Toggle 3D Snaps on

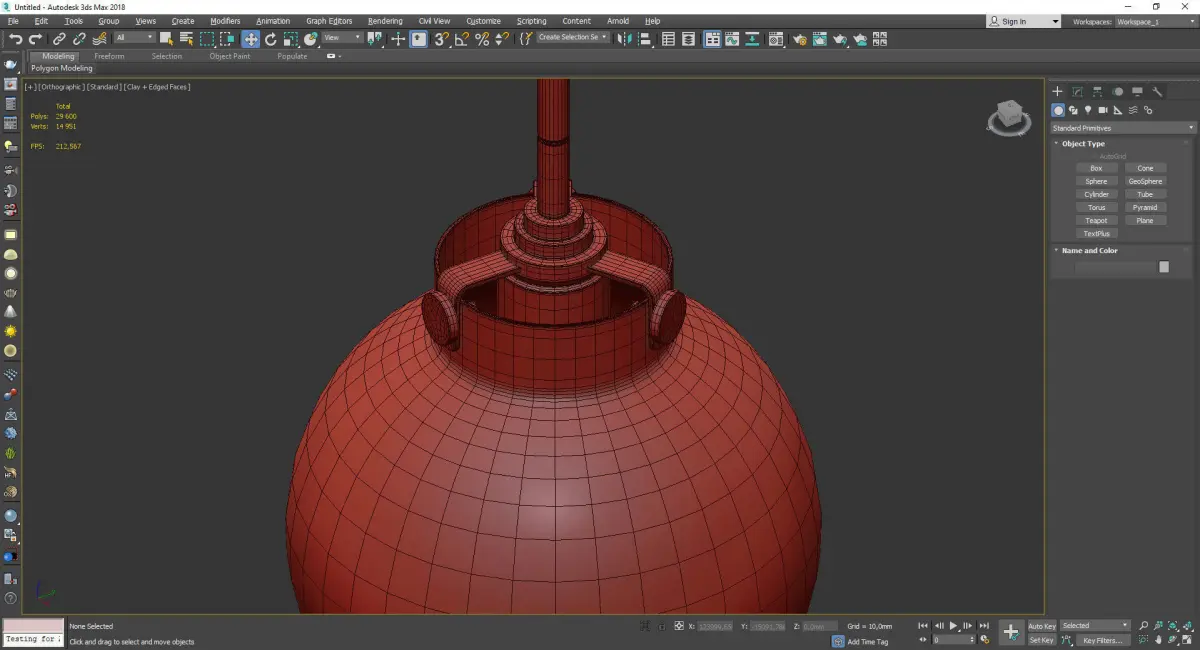pos(441,39)
